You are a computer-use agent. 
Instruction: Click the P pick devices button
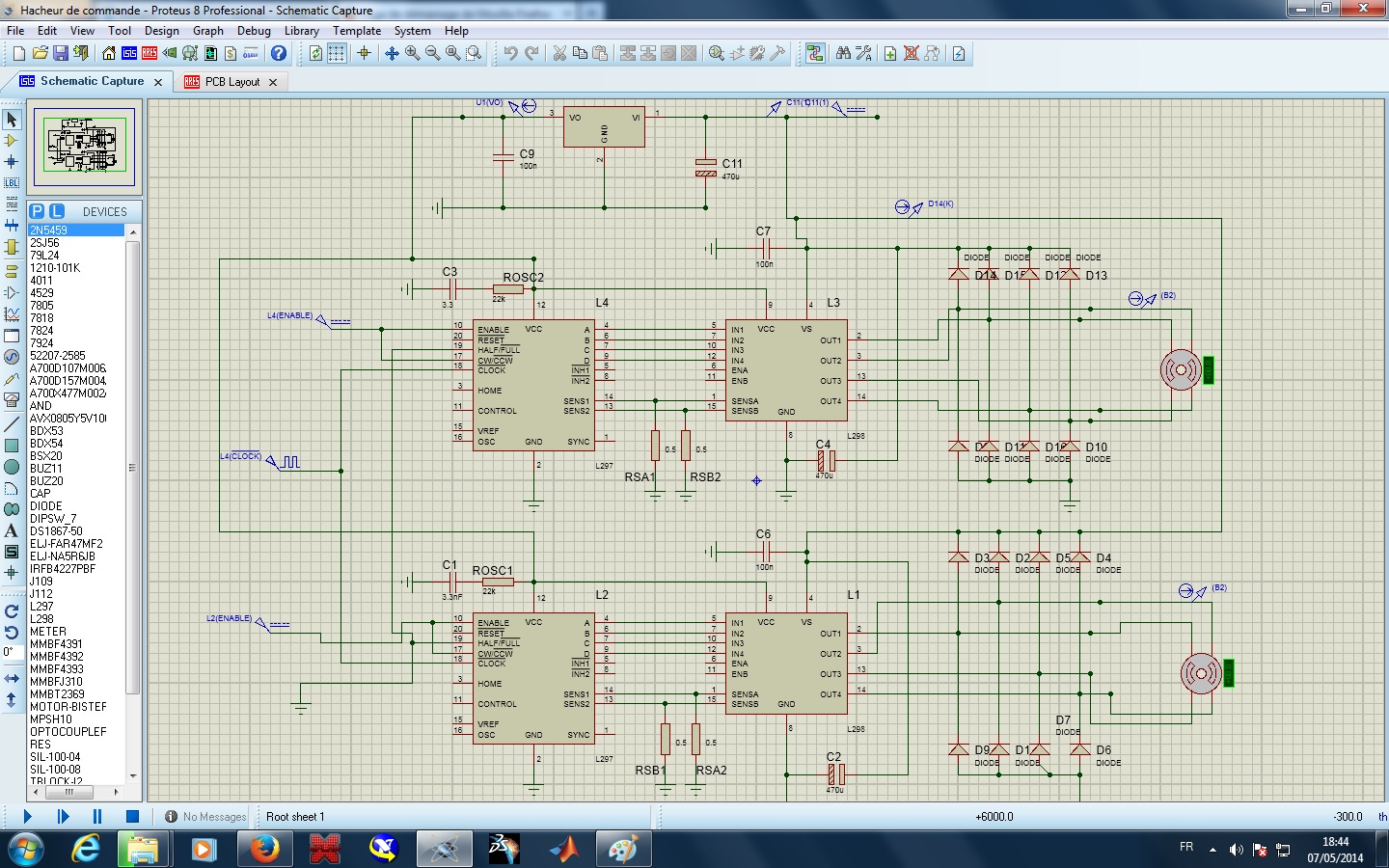click(37, 211)
